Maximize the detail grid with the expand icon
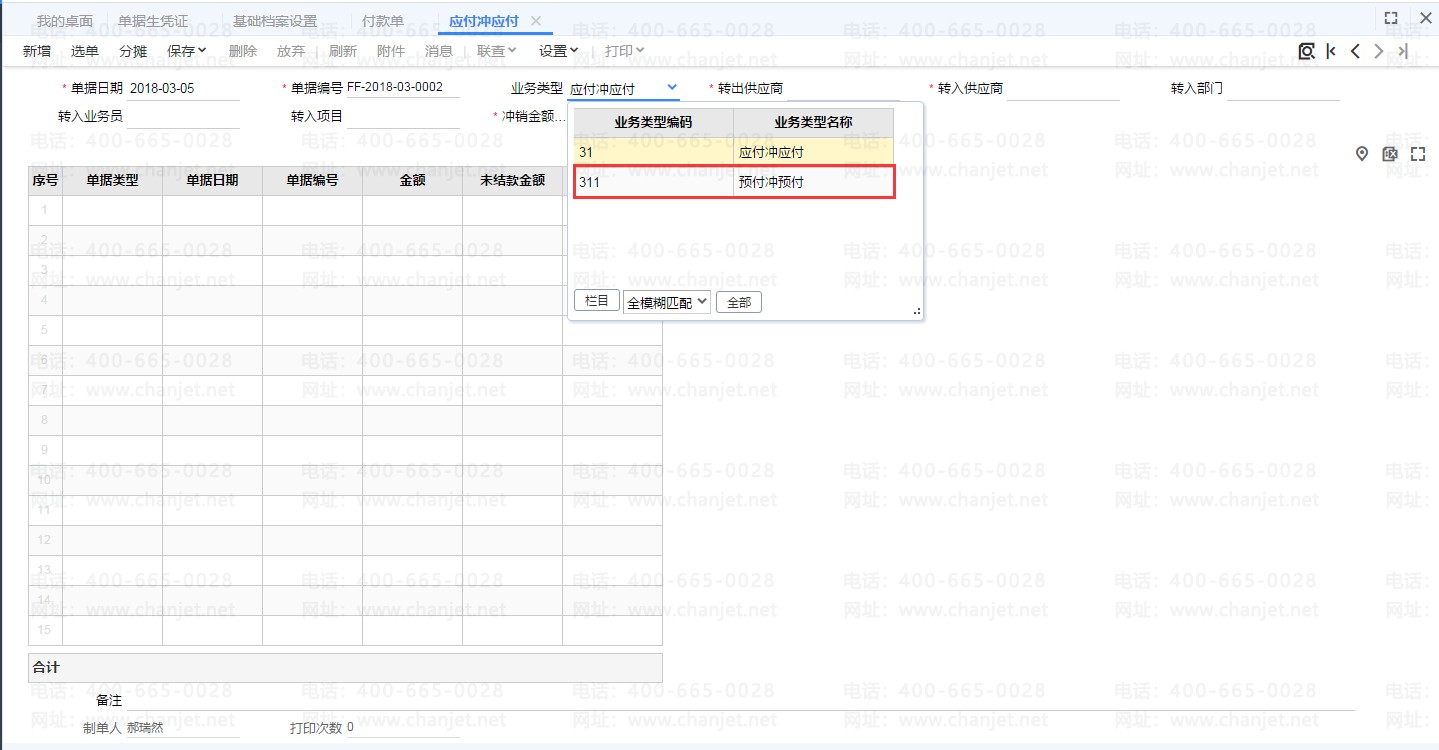The height and width of the screenshot is (750, 1439). (1418, 154)
